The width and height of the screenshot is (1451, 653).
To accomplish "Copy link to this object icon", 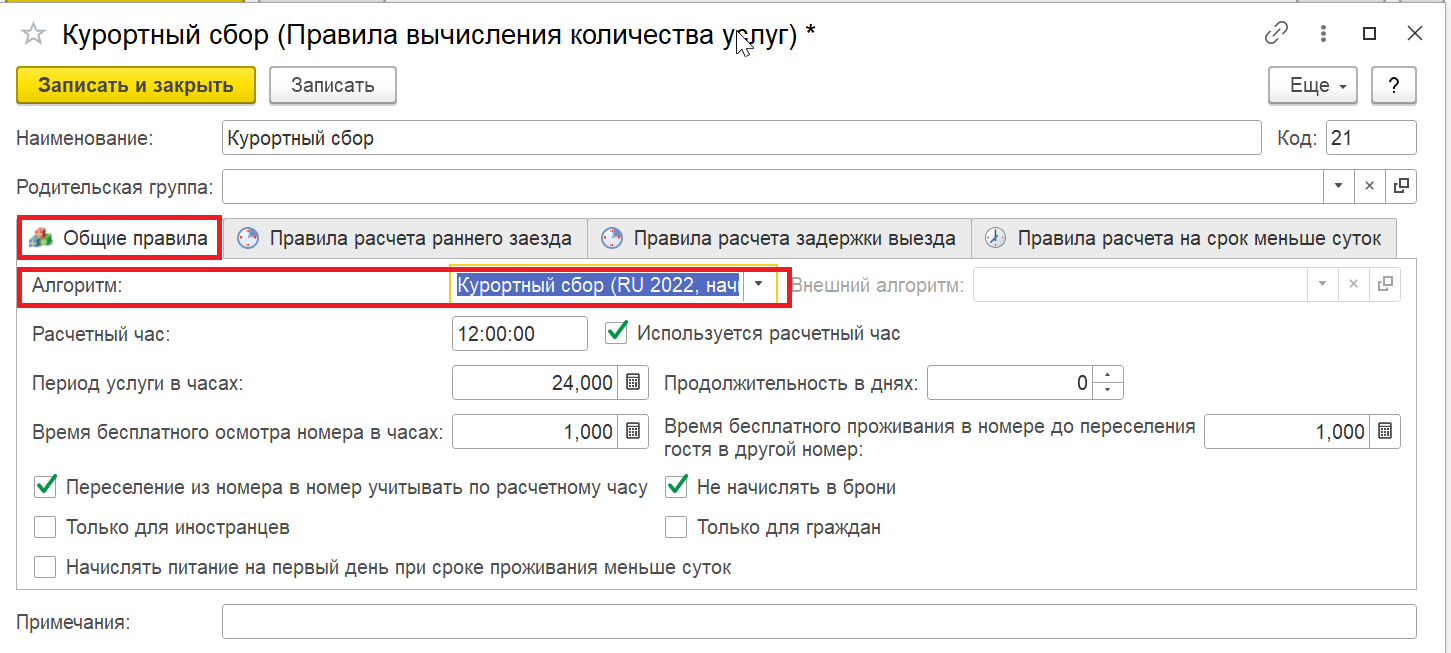I will coord(1276,33).
